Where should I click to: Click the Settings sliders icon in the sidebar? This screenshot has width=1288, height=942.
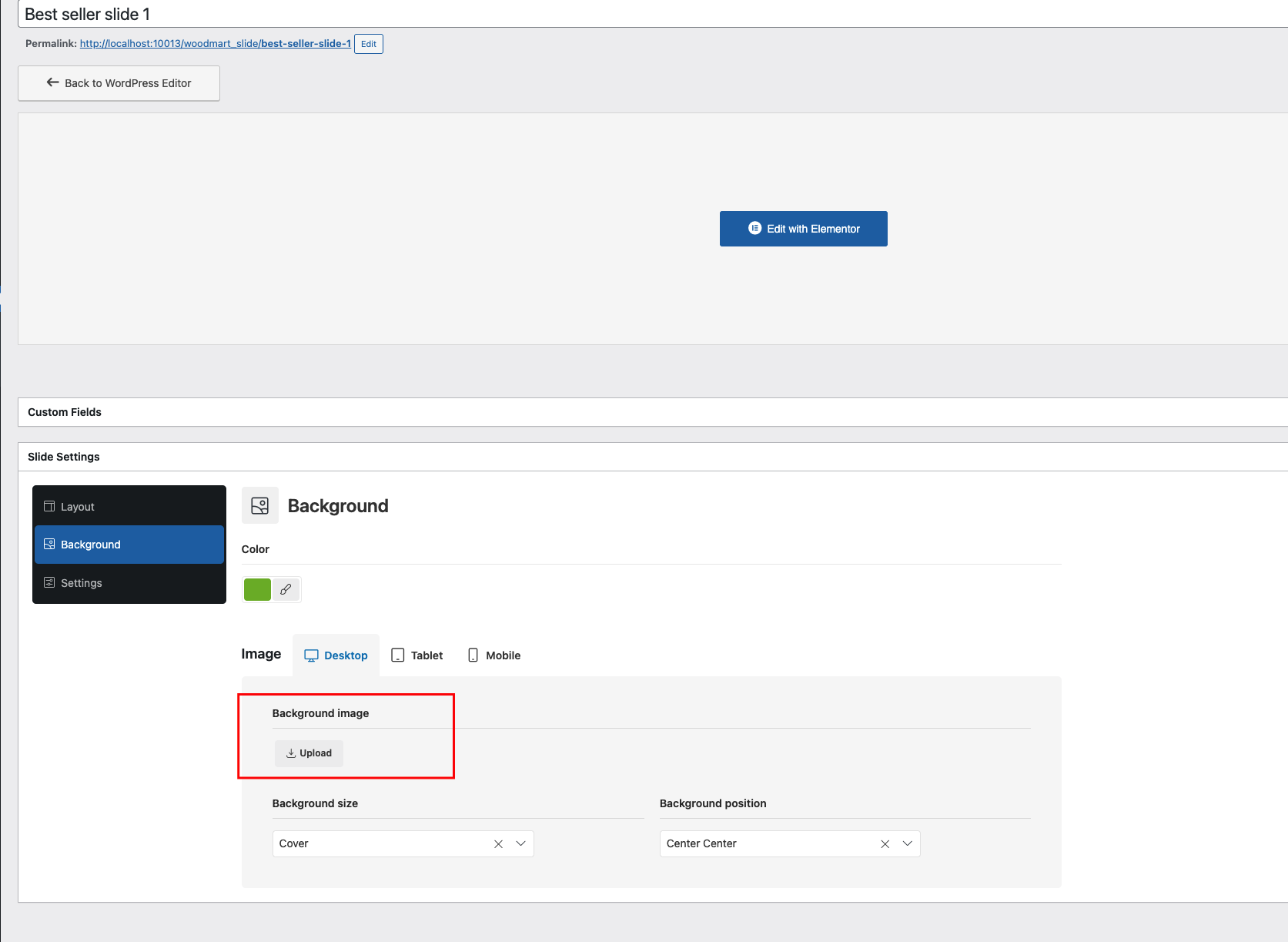click(49, 582)
